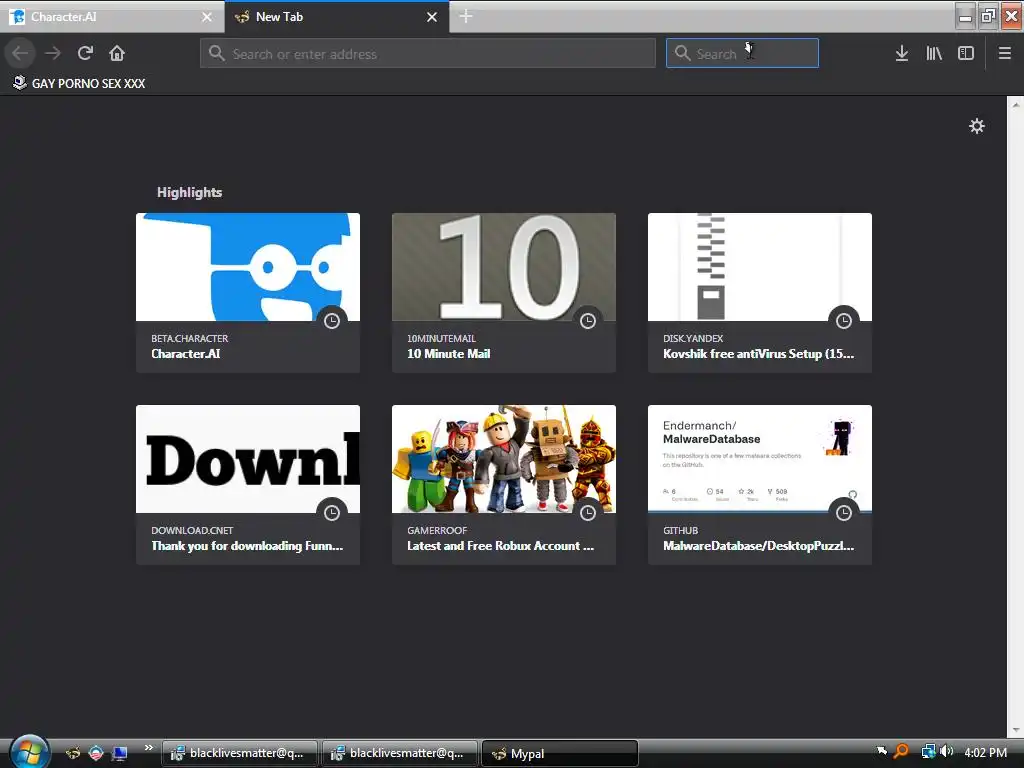Switch to the Character.AI tab

tap(112, 17)
